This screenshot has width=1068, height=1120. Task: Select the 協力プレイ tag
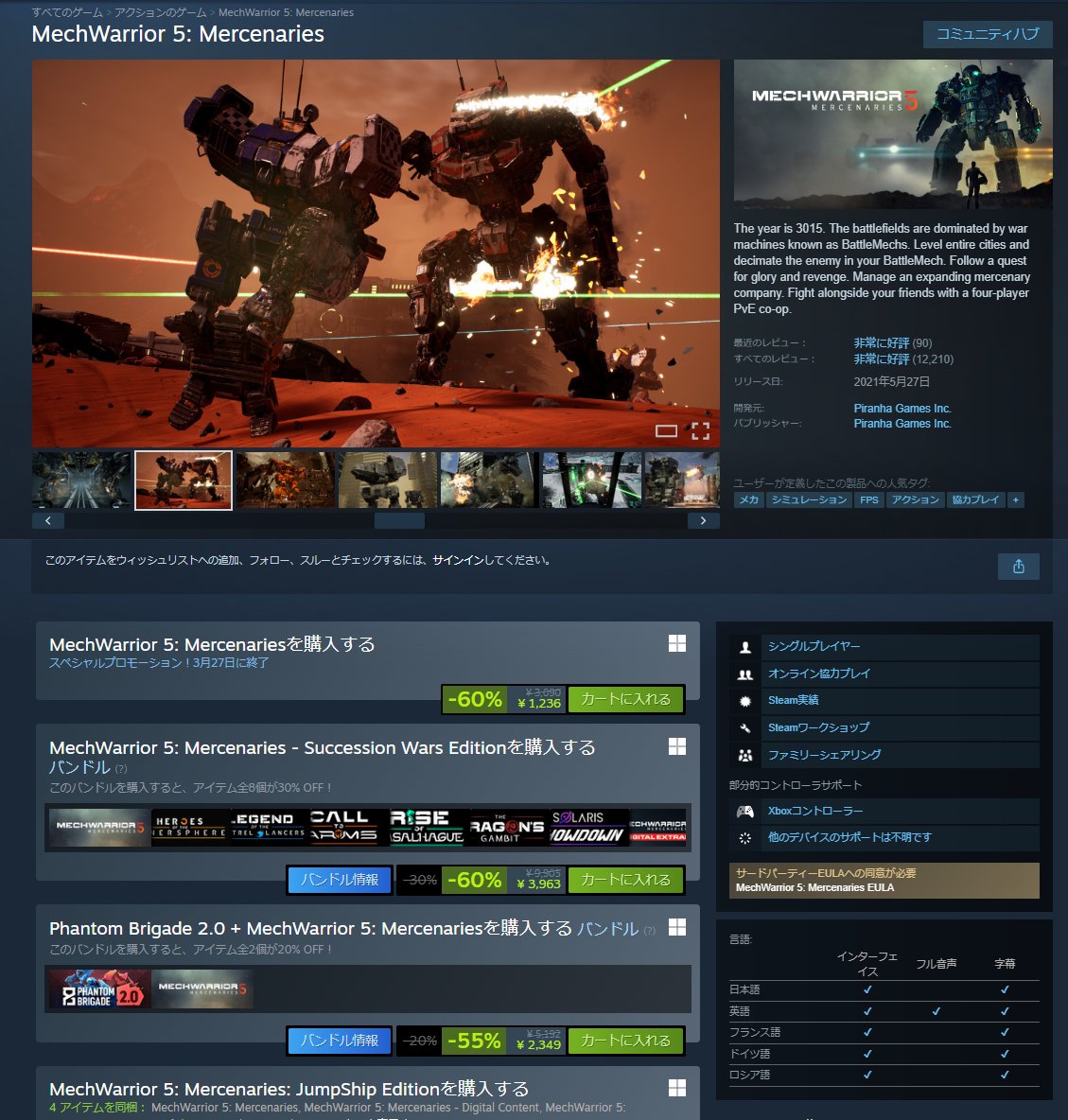pyautogui.click(x=975, y=500)
